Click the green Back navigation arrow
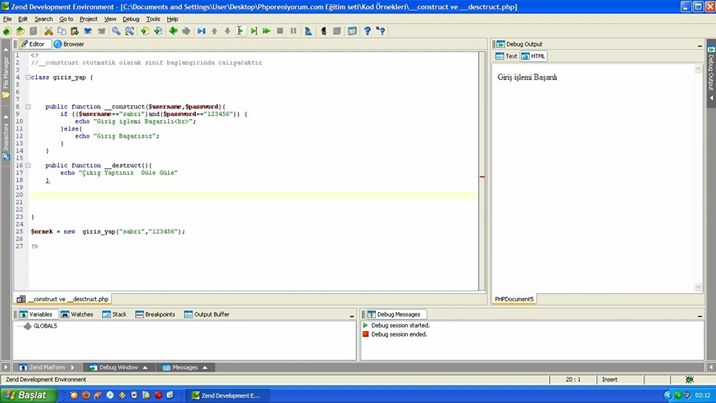 pyautogui.click(x=173, y=31)
